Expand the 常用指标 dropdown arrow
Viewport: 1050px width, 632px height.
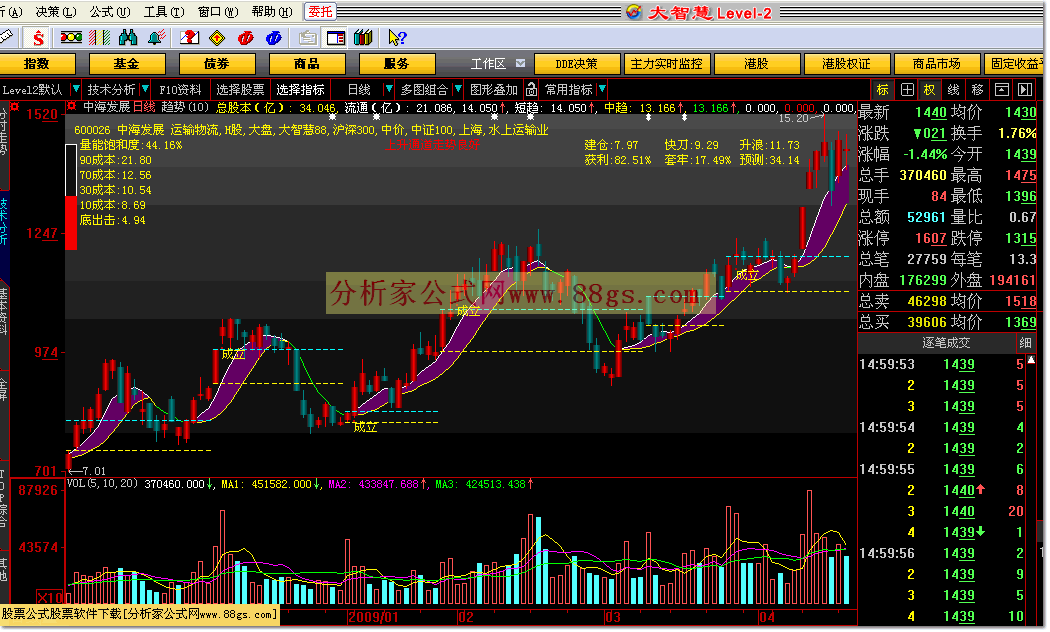(602, 89)
